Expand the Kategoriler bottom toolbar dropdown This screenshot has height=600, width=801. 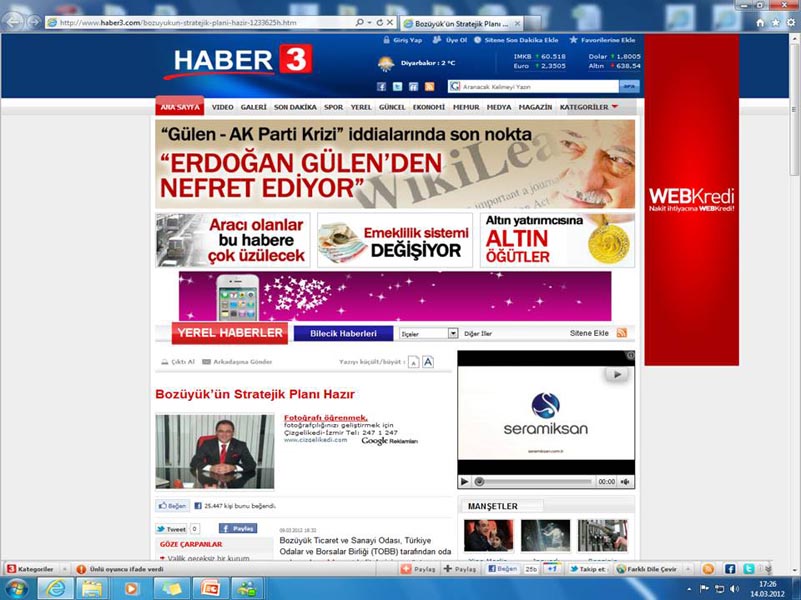pyautogui.click(x=65, y=569)
